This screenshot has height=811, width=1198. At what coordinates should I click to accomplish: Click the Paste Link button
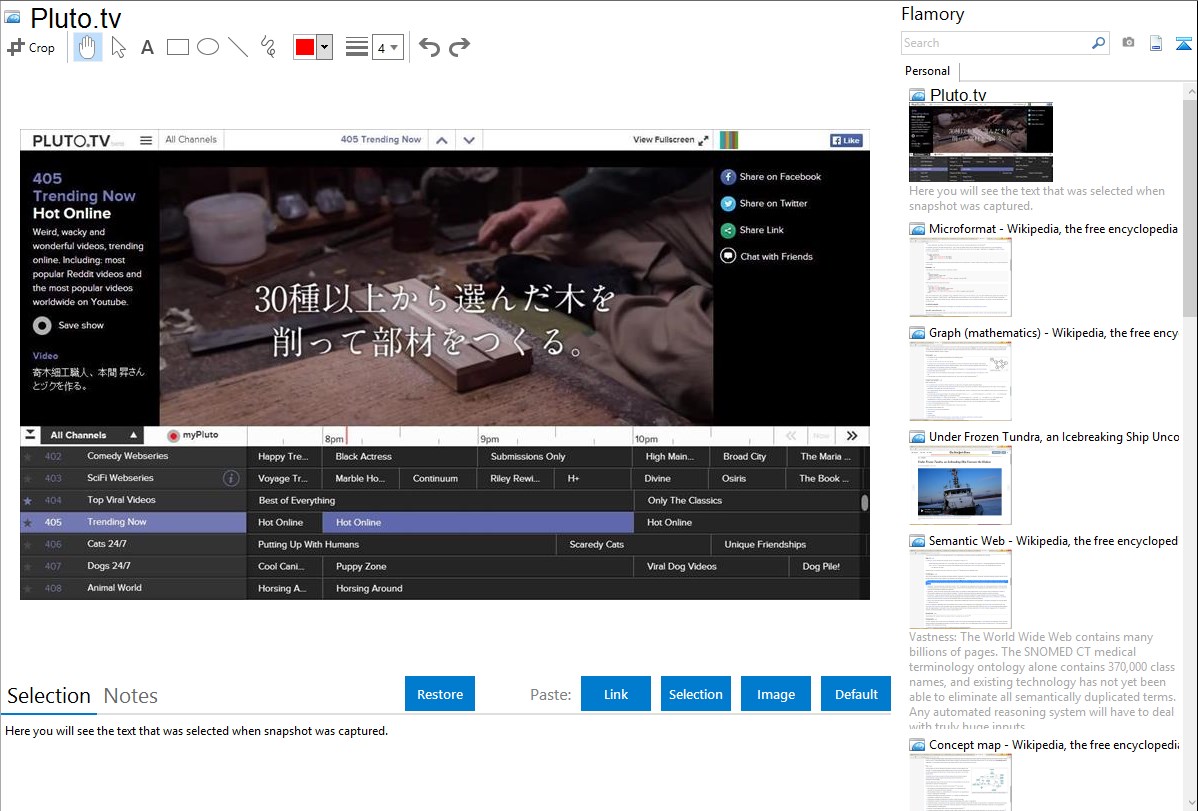[616, 694]
